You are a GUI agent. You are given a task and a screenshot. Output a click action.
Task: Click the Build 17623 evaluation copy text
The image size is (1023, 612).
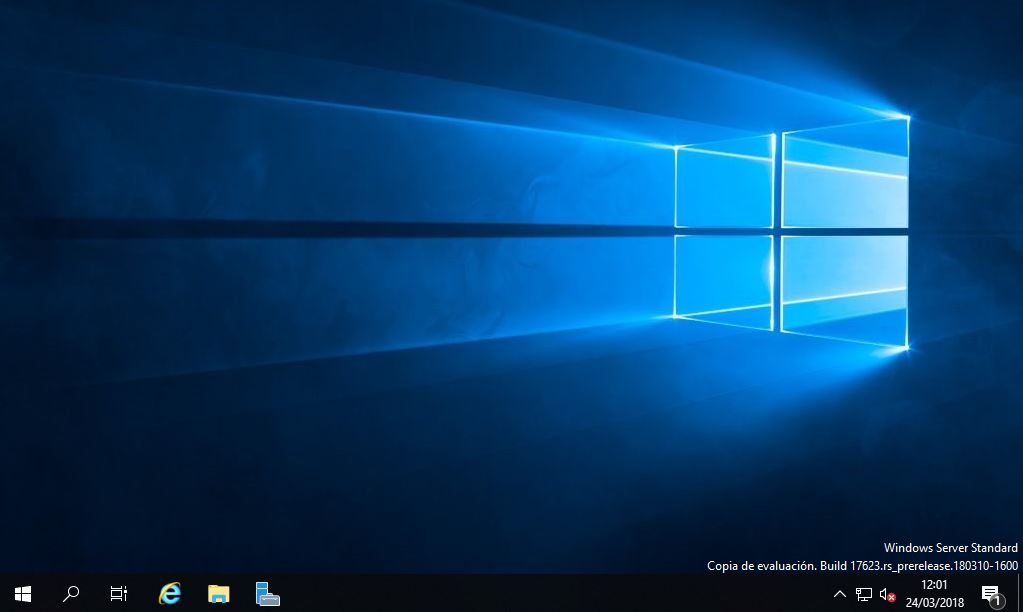click(x=862, y=566)
